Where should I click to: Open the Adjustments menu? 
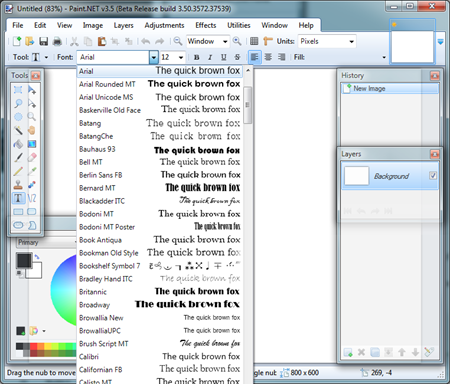click(x=164, y=25)
